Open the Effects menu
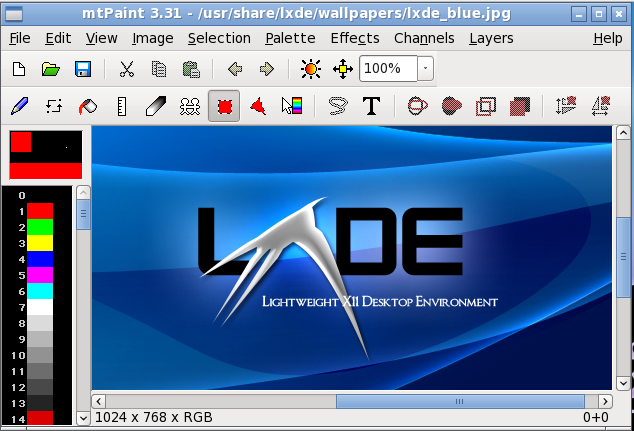634x431 pixels. tap(355, 38)
